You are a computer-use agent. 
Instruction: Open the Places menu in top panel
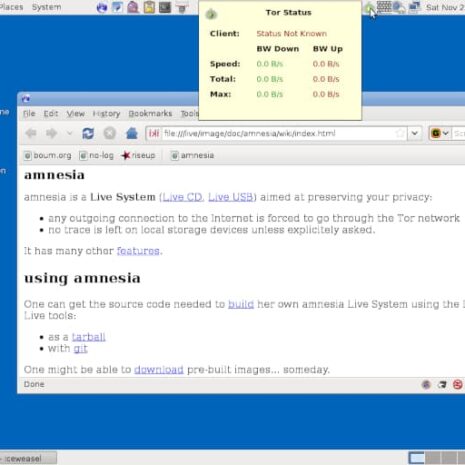(11, 7)
